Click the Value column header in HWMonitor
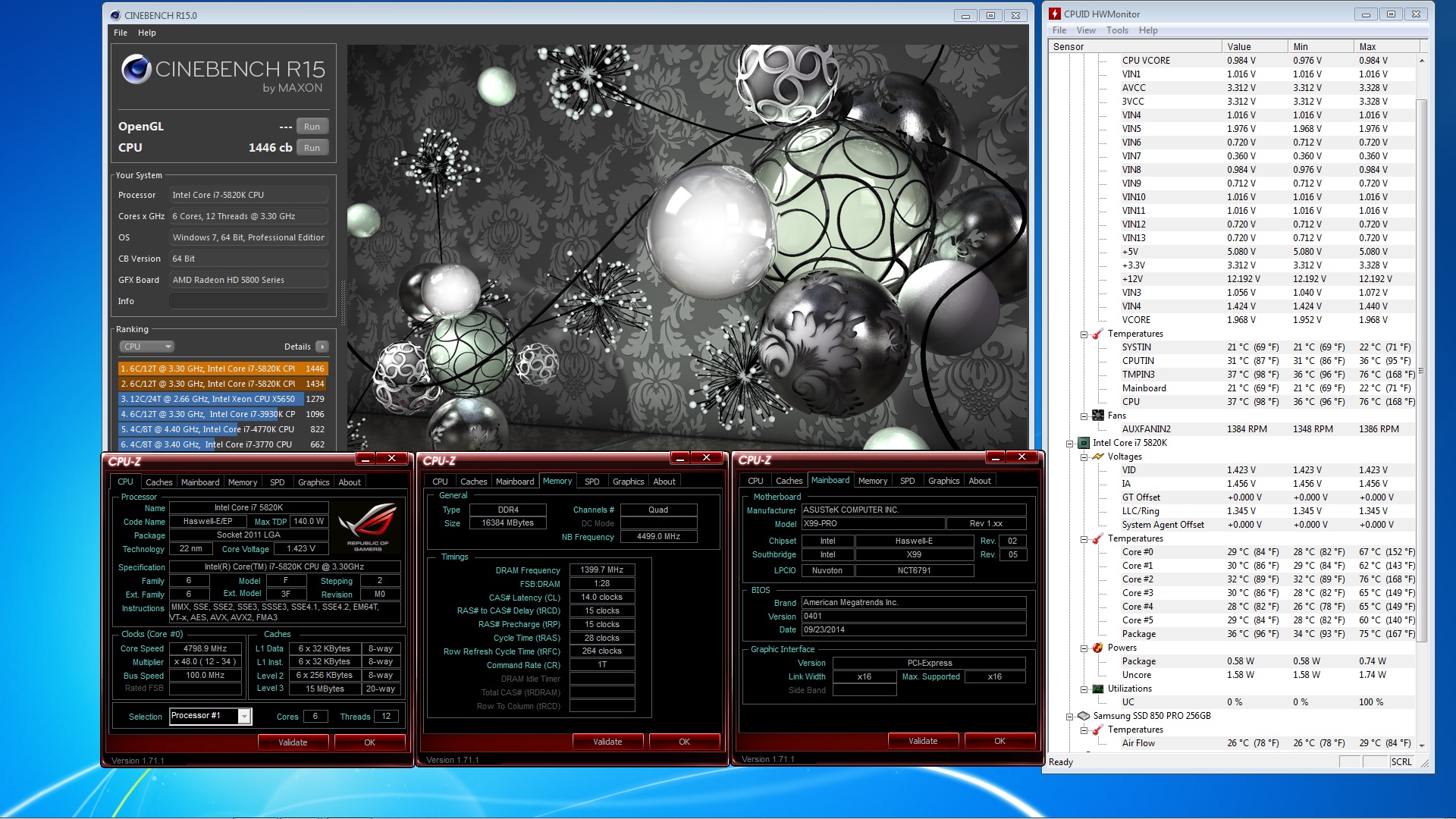This screenshot has height=819, width=1456. (1254, 46)
